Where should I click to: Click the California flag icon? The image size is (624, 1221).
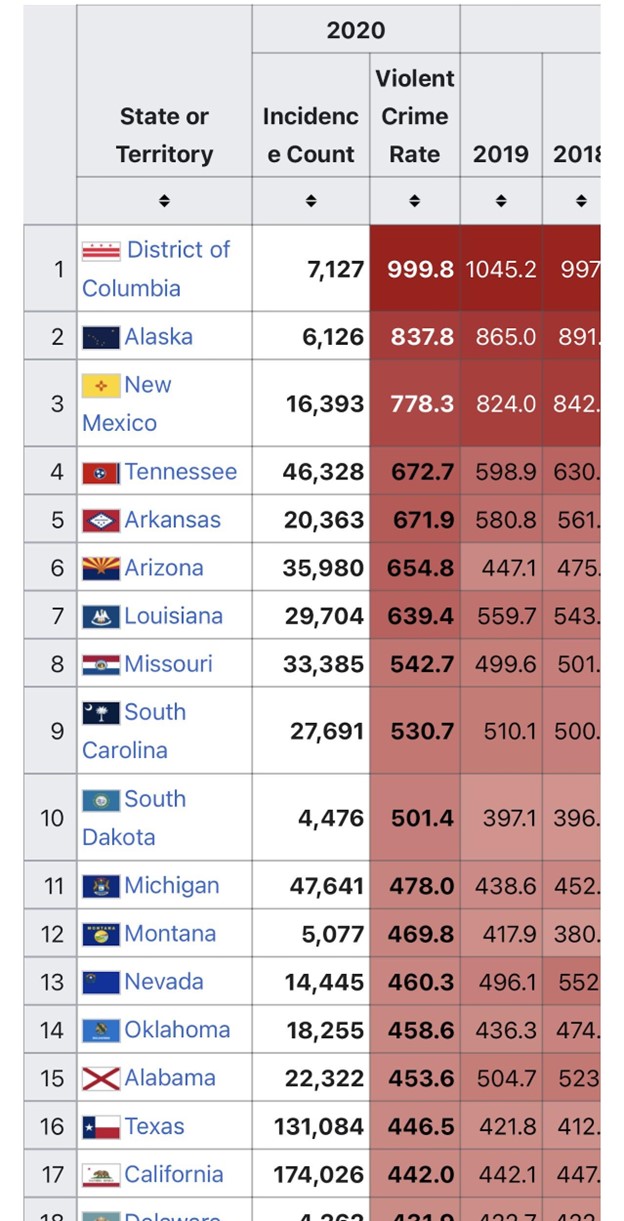click(101, 1175)
